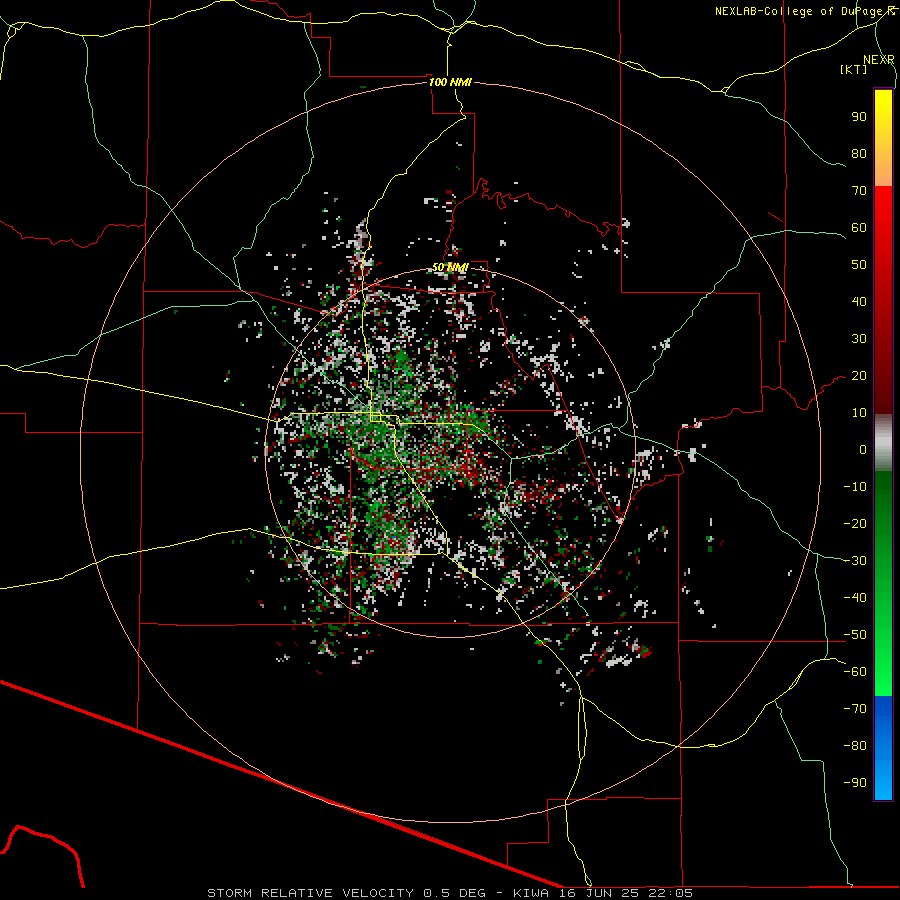
Task: Select the 70 value on velocity scale
Action: click(859, 191)
